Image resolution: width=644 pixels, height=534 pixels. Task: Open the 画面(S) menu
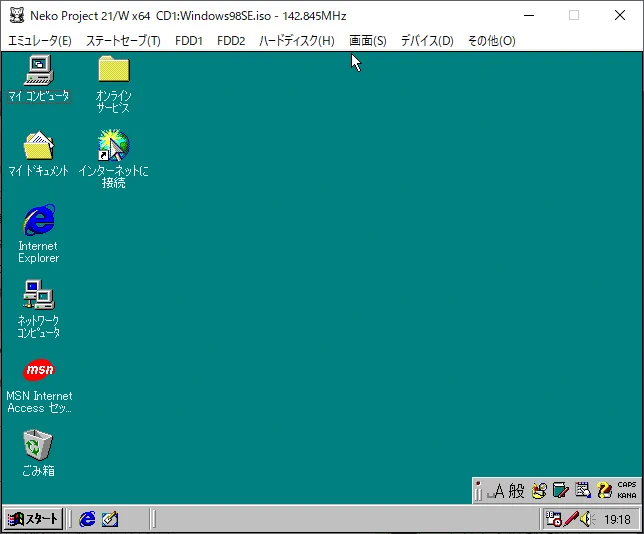tap(368, 41)
